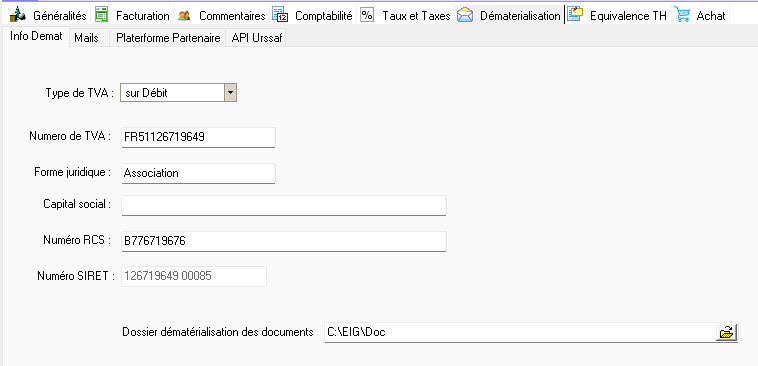Click the Comptabilité calendar icon
This screenshot has height=366, width=758.
click(x=280, y=15)
